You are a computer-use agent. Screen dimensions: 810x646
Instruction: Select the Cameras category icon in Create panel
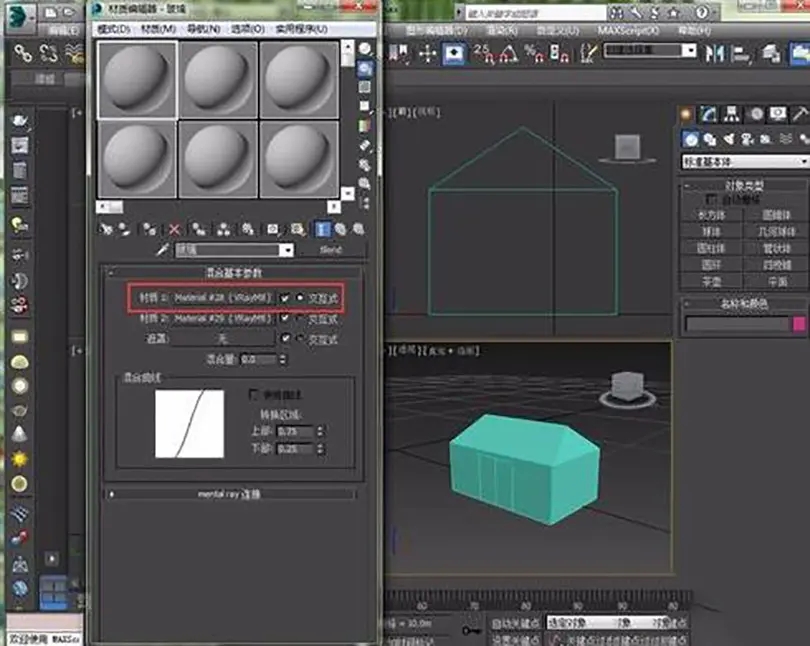pyautogui.click(x=747, y=138)
